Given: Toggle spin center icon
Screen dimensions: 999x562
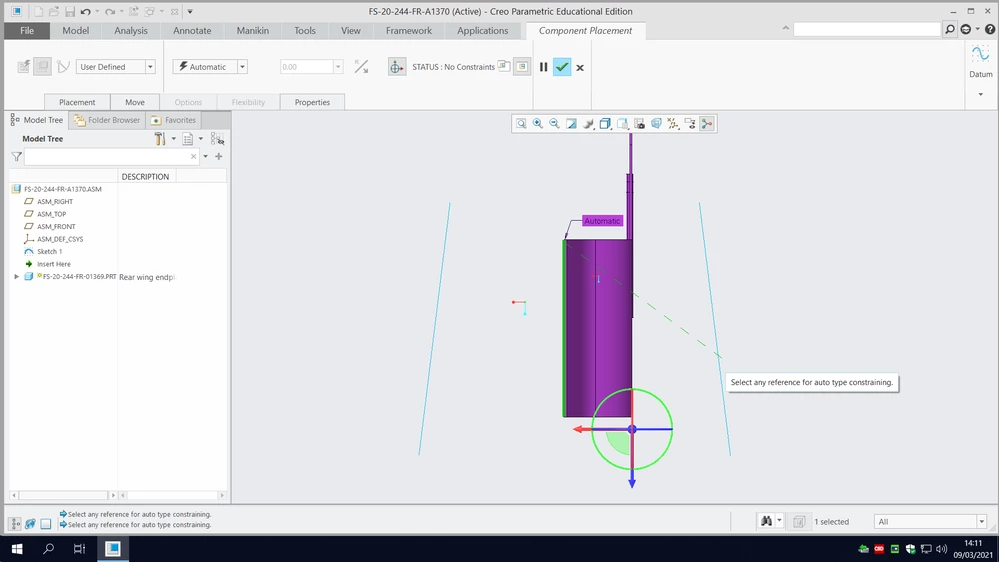Looking at the screenshot, I should [707, 124].
